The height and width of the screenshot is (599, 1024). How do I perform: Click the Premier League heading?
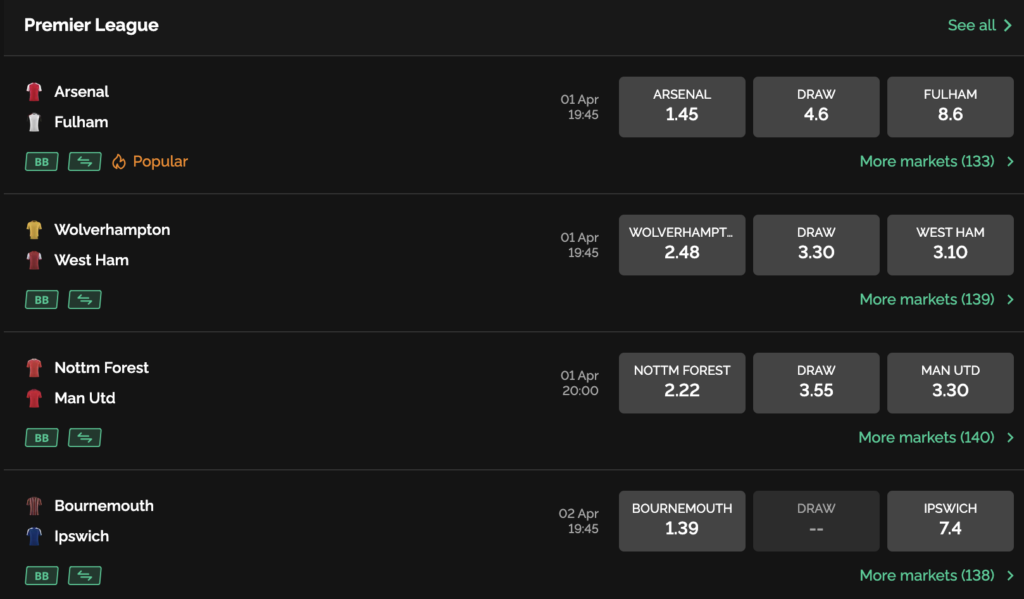pyautogui.click(x=91, y=25)
